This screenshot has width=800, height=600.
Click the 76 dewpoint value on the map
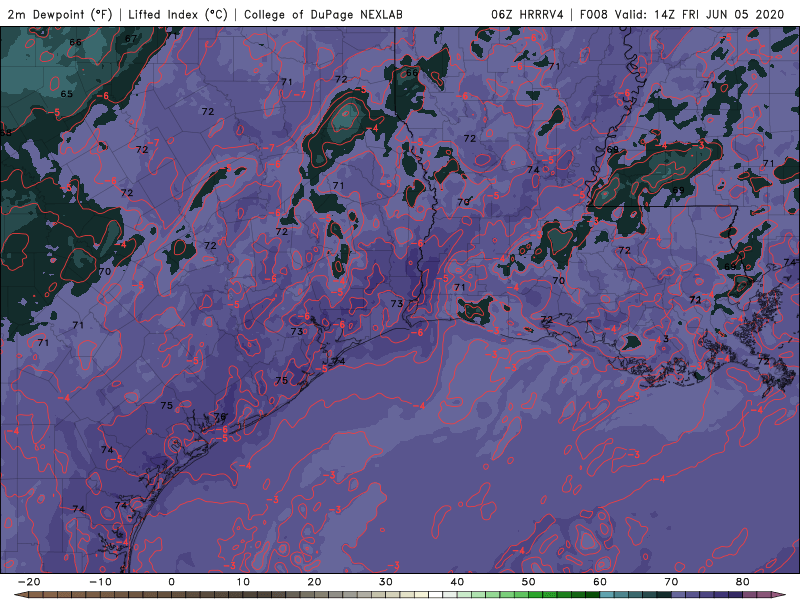point(219,417)
